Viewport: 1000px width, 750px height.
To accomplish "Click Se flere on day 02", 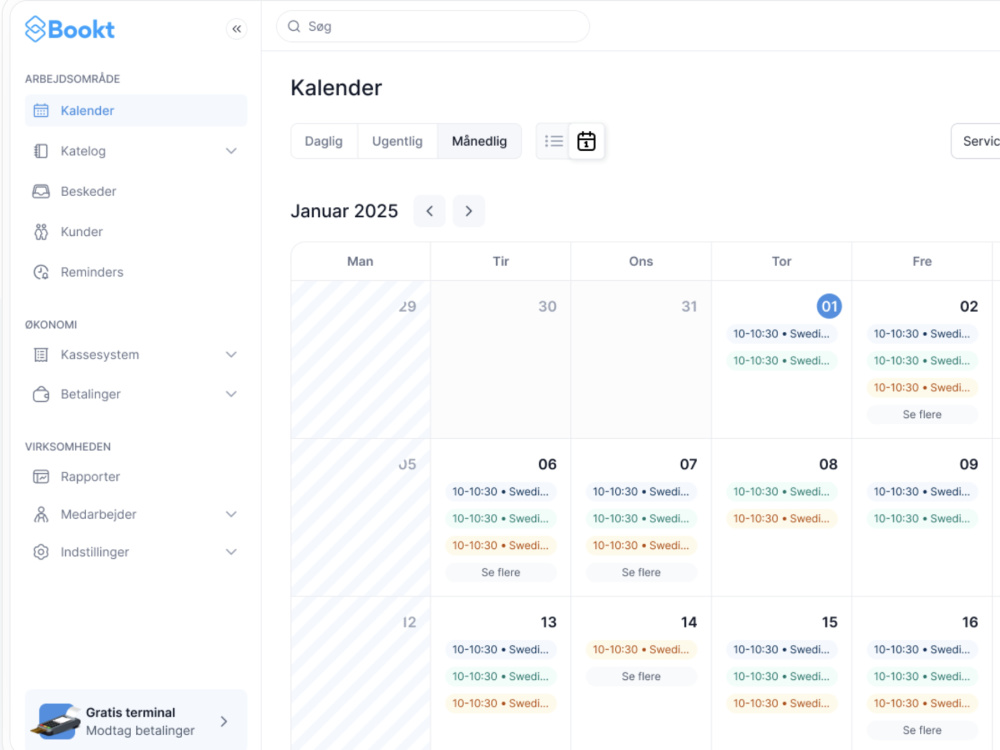I will click(x=922, y=415).
